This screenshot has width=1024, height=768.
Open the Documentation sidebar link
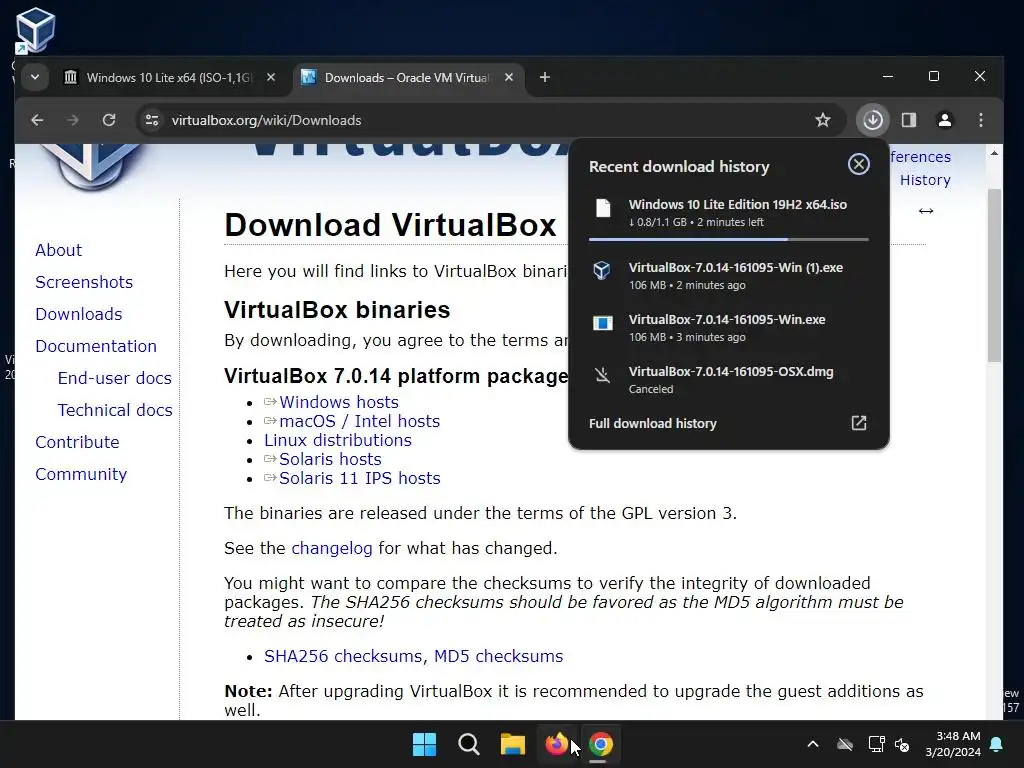[x=96, y=346]
